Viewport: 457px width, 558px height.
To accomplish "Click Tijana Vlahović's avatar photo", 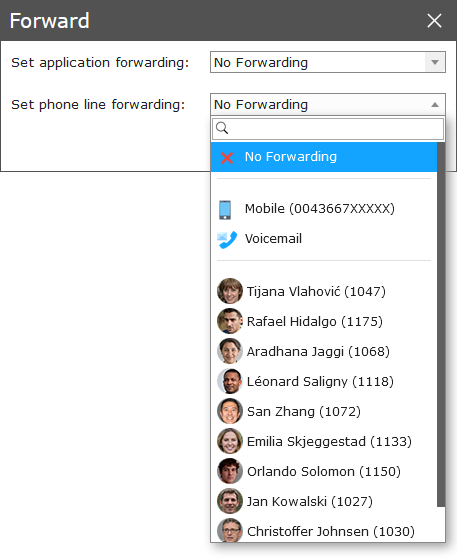I will coord(230,291).
